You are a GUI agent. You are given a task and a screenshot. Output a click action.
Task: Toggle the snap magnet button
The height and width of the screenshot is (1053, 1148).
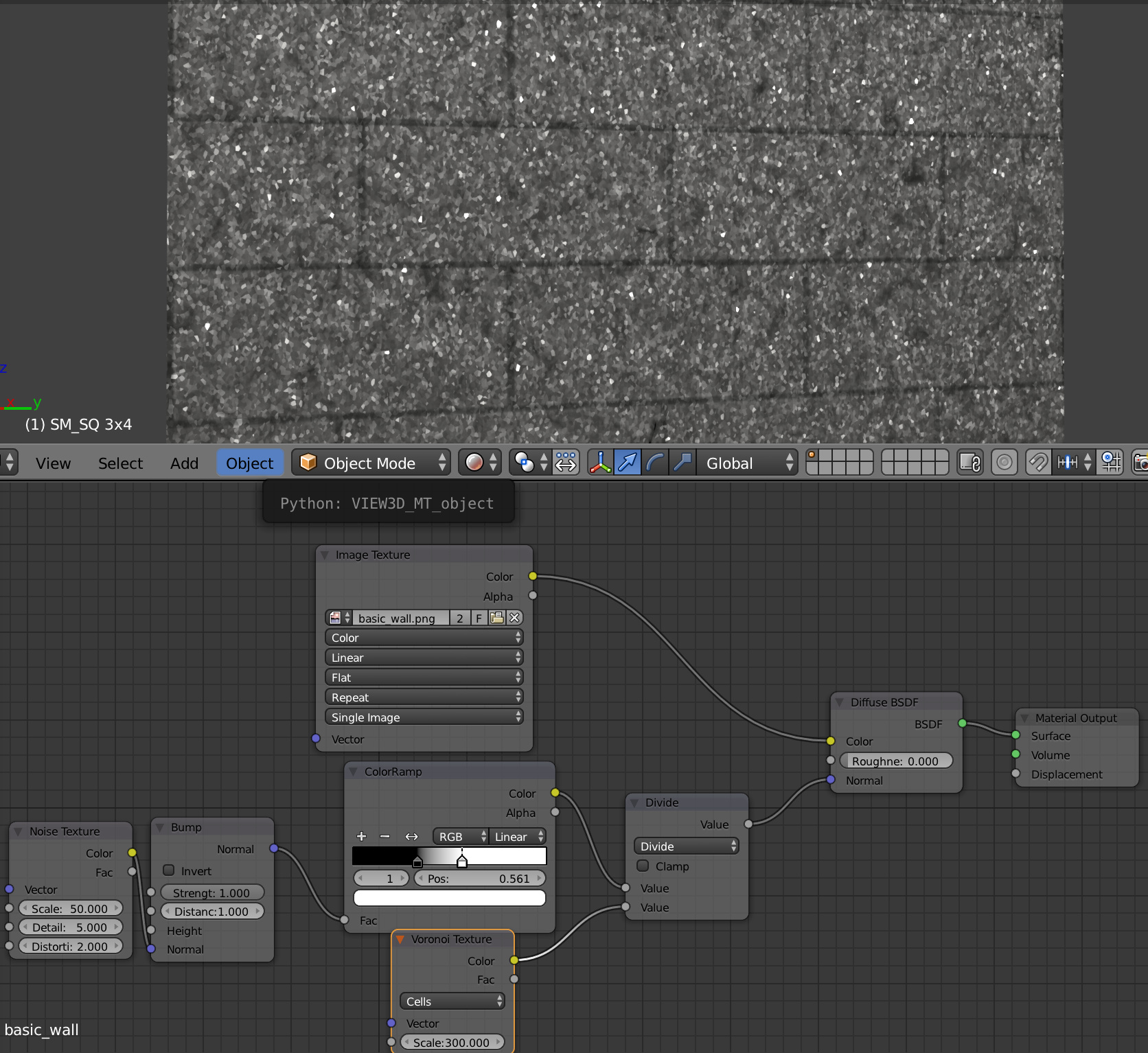point(1037,463)
